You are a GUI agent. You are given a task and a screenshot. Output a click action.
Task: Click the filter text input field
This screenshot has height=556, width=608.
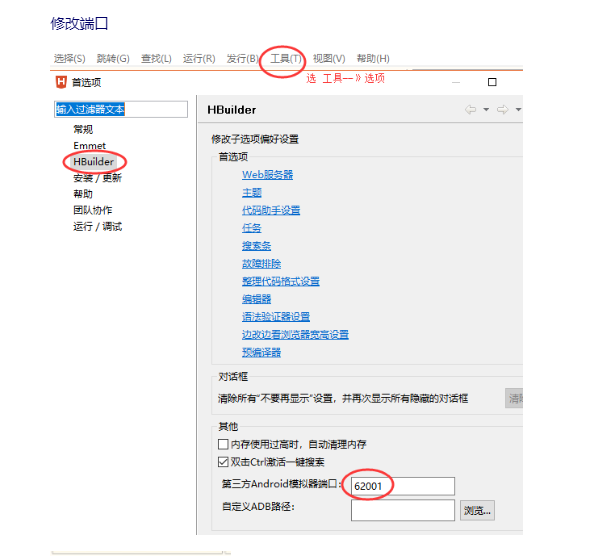tap(121, 109)
